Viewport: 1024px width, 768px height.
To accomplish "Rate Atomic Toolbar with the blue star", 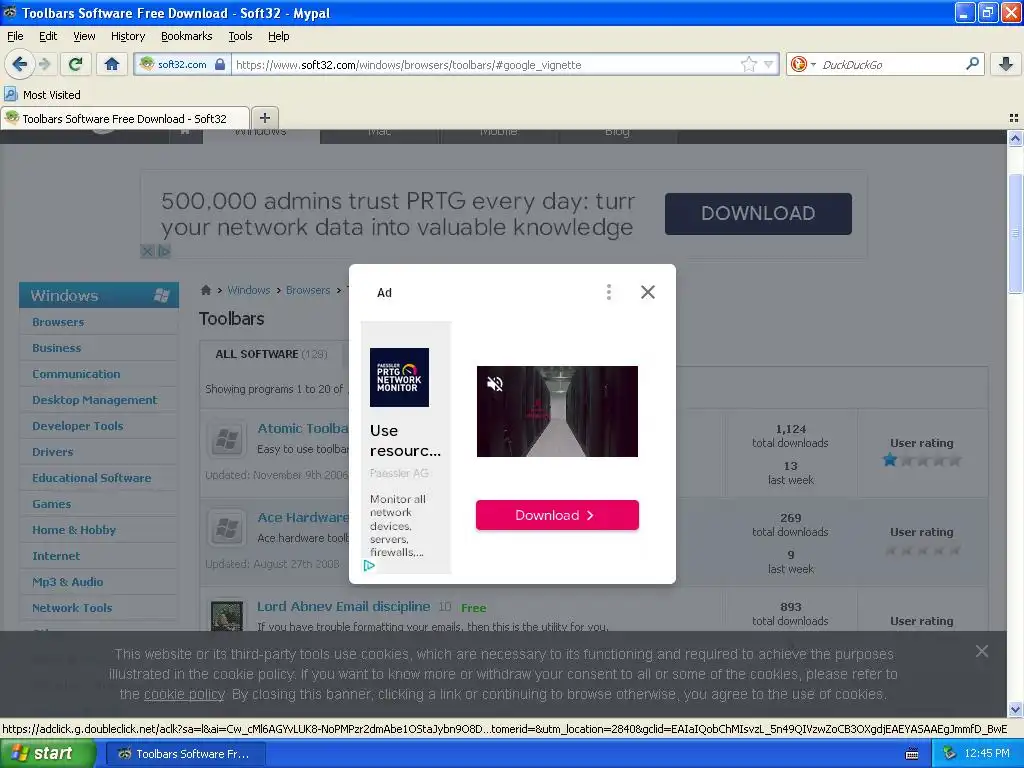I will [889, 460].
